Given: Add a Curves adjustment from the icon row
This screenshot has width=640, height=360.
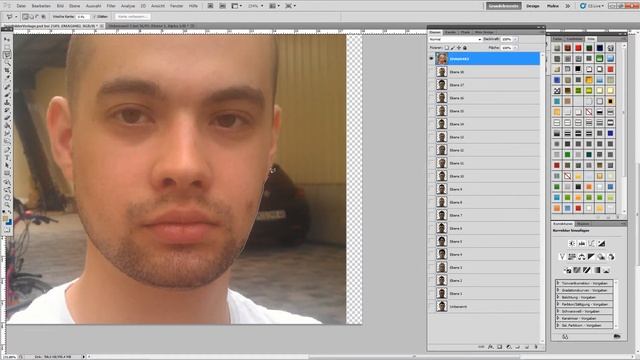Looking at the screenshot, I should (x=591, y=244).
